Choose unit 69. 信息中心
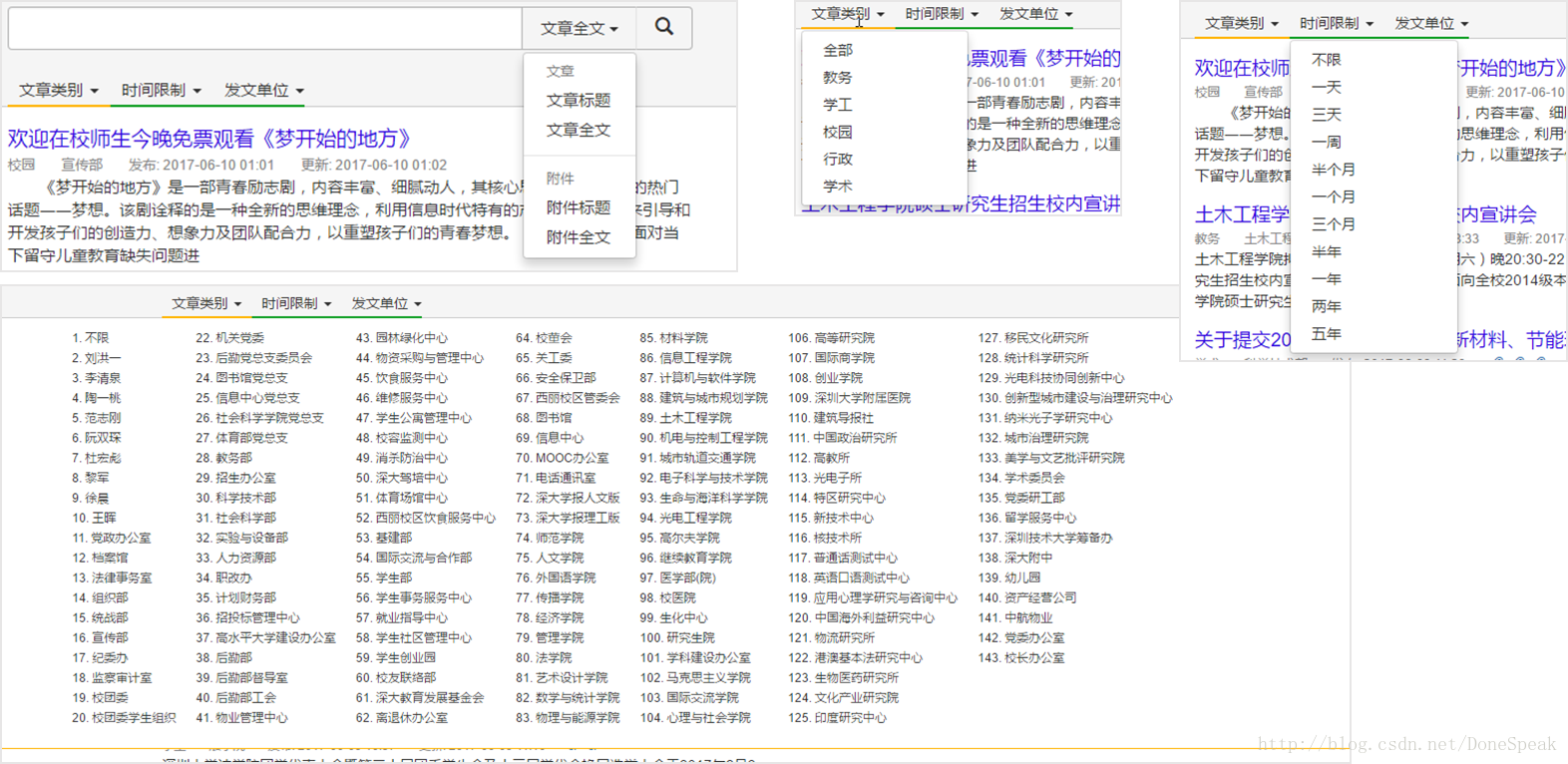 pyautogui.click(x=551, y=438)
